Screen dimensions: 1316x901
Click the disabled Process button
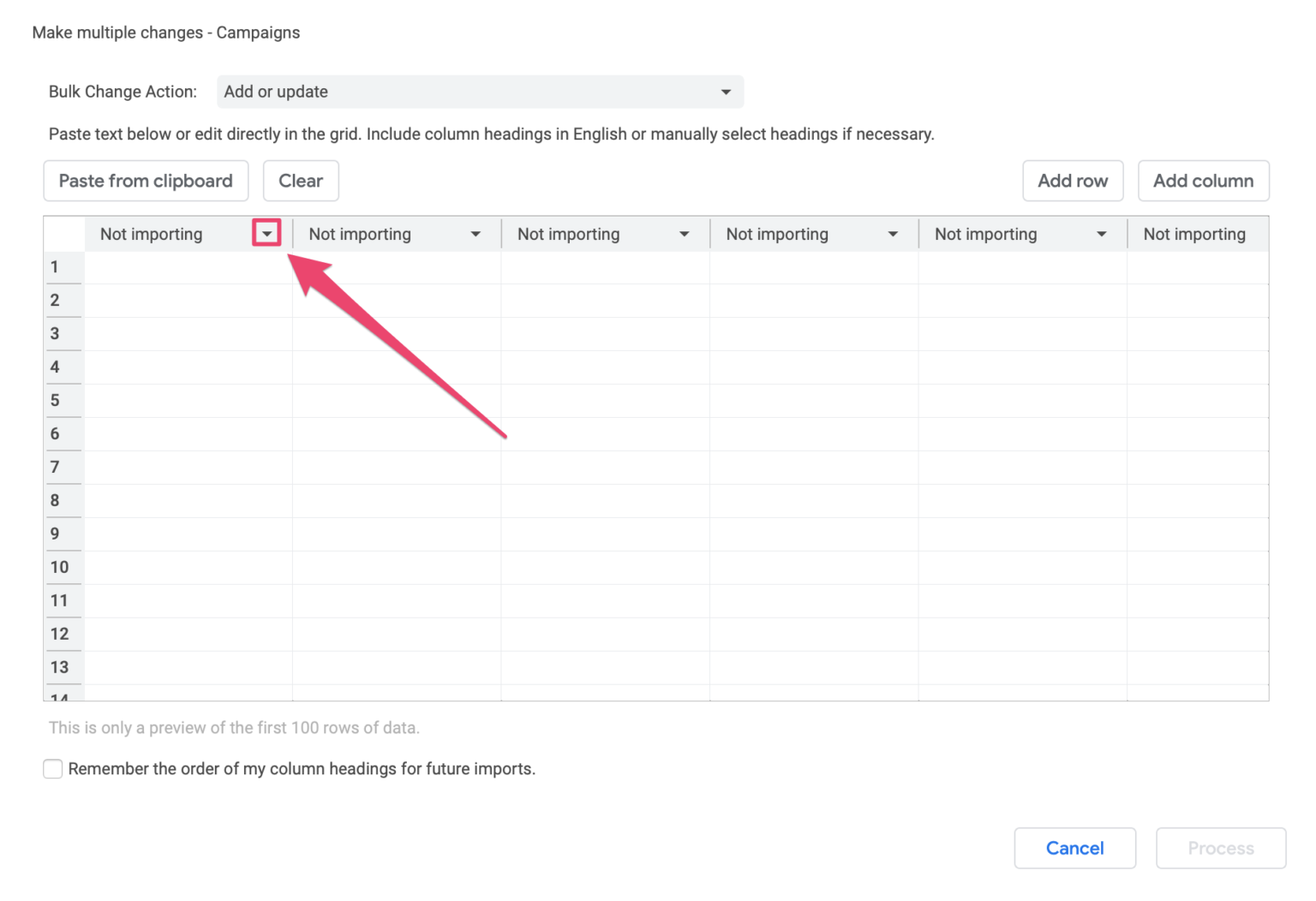coord(1220,848)
